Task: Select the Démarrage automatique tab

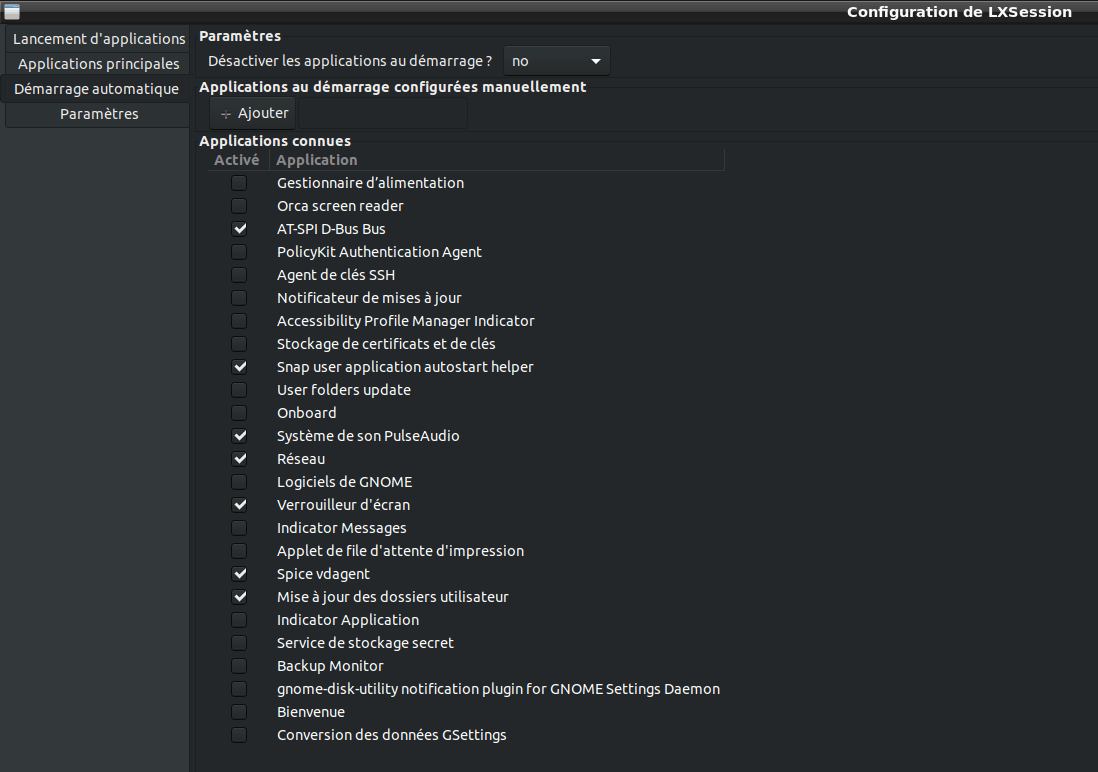Action: click(x=96, y=89)
